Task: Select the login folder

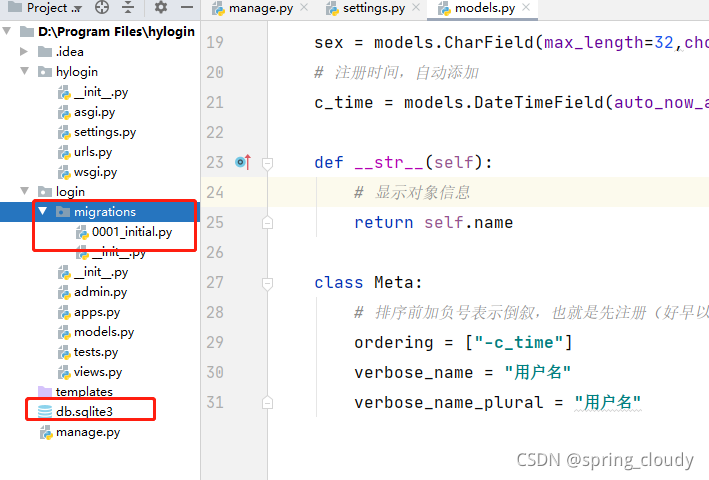Action: (x=70, y=192)
